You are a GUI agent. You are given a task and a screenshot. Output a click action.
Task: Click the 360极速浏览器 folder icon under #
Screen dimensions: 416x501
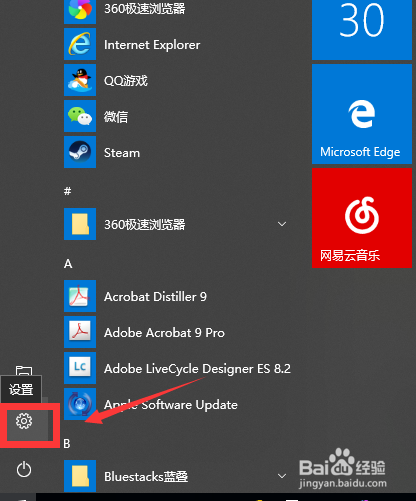click(x=80, y=224)
